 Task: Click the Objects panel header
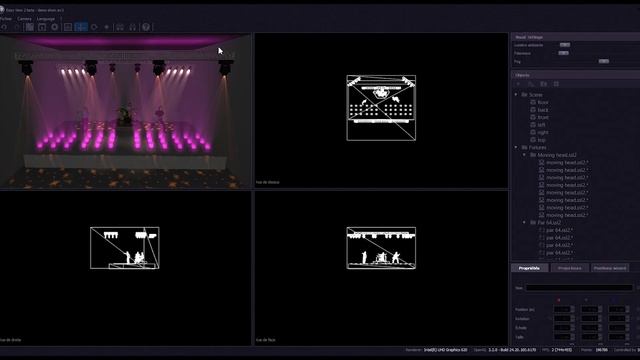tap(576, 75)
